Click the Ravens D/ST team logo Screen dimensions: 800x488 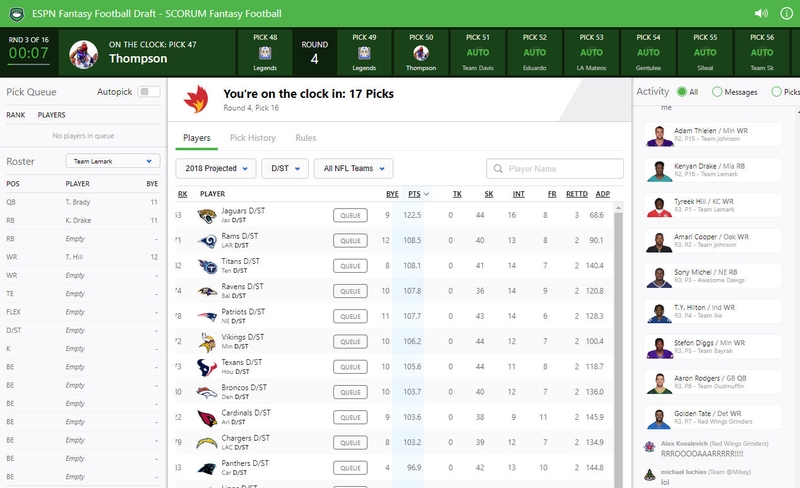207,291
